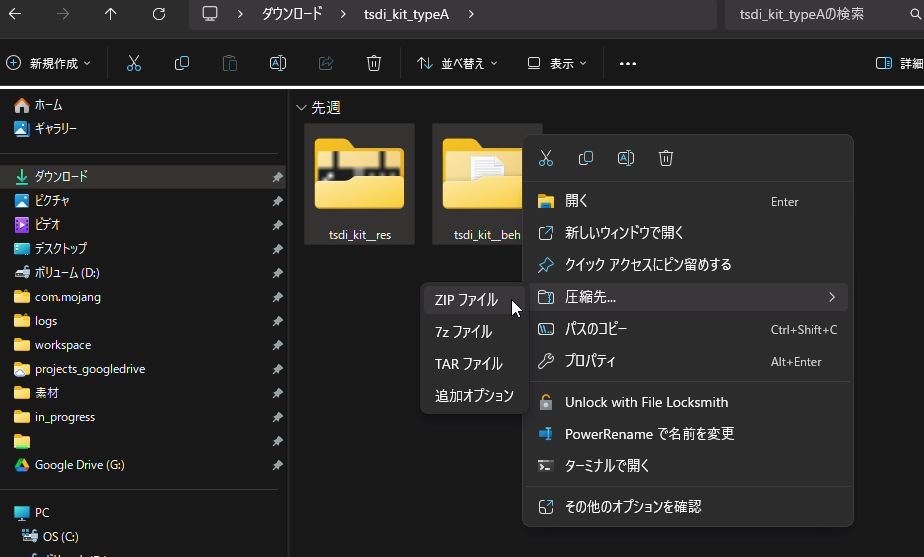Open the 表示 view dropdown
The width and height of the screenshot is (924, 557).
pos(558,63)
